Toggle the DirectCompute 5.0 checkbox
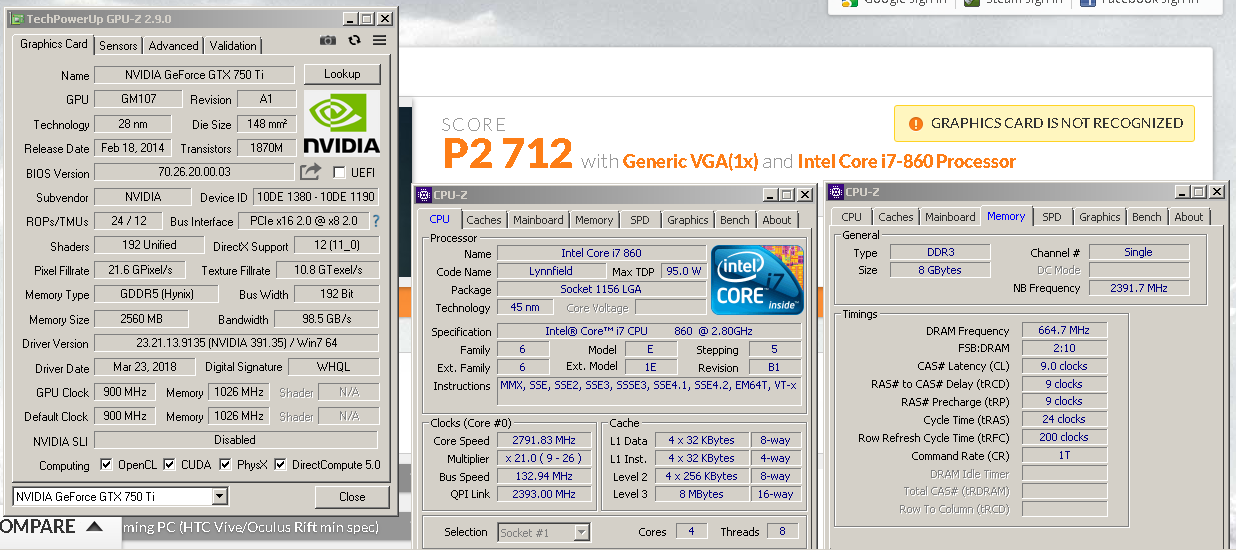This screenshot has height=550, width=1236. pyautogui.click(x=280, y=465)
